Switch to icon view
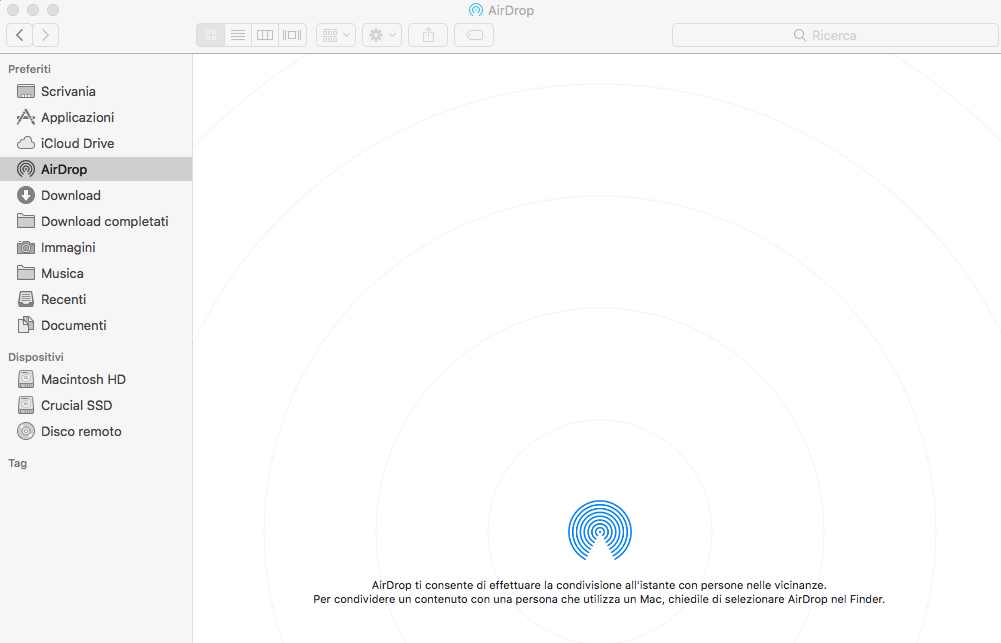Image resolution: width=1001 pixels, height=643 pixels. [x=211, y=35]
